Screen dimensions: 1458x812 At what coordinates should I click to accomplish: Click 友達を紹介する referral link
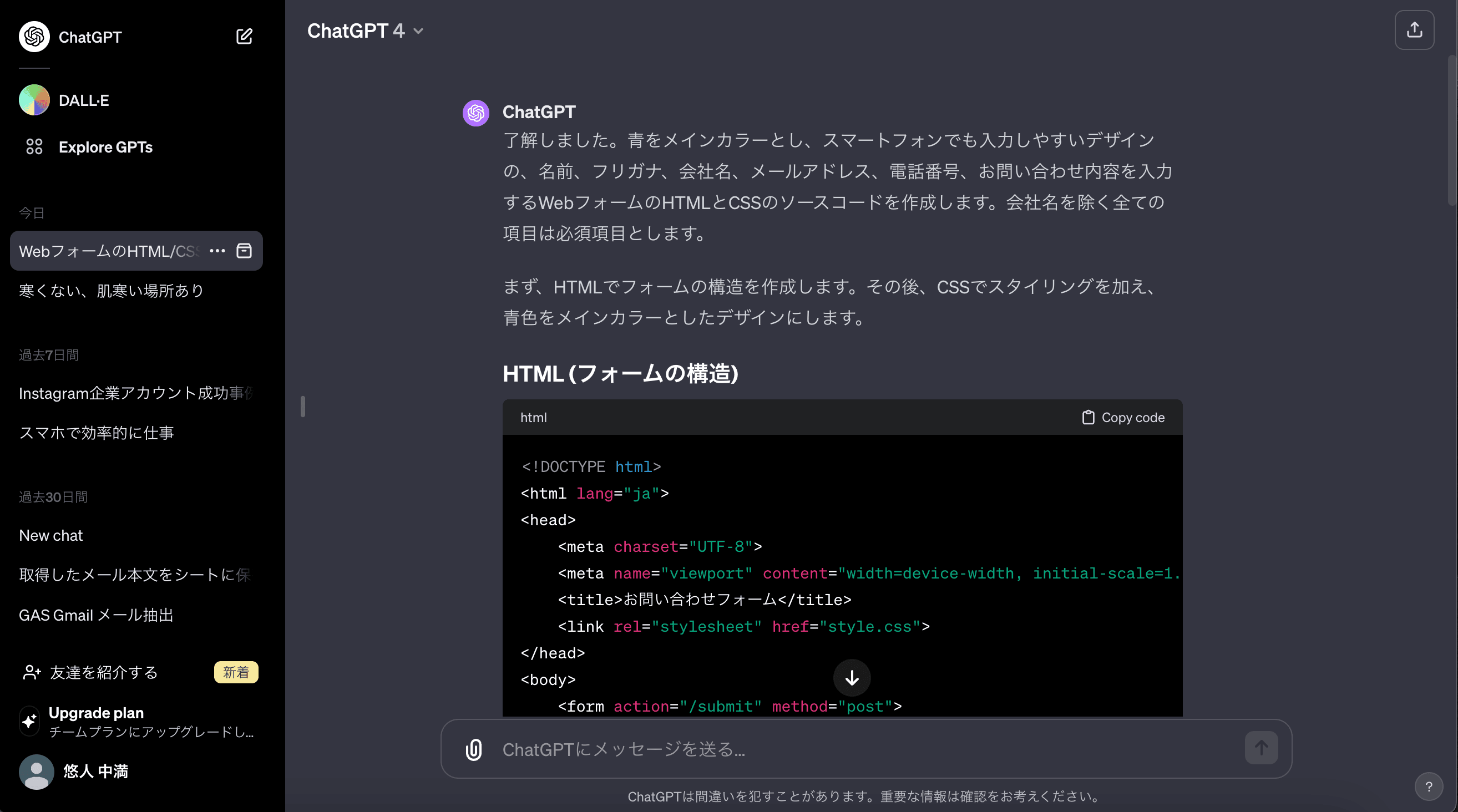[x=104, y=672]
